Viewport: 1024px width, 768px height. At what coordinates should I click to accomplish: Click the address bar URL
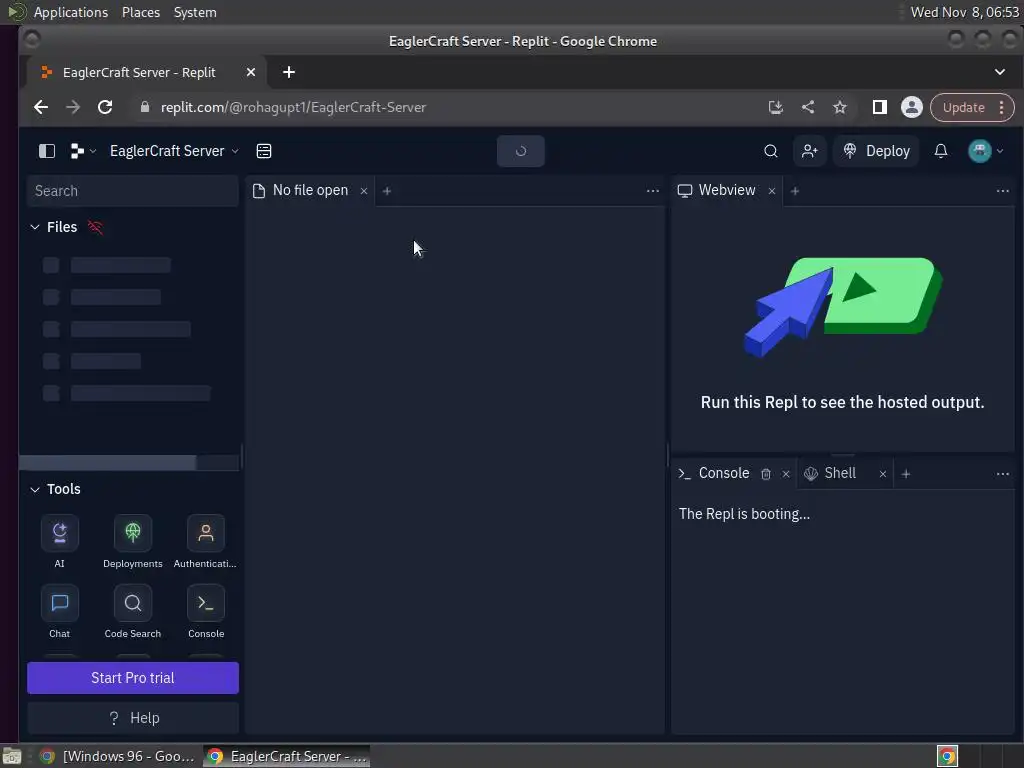pyautogui.click(x=293, y=107)
